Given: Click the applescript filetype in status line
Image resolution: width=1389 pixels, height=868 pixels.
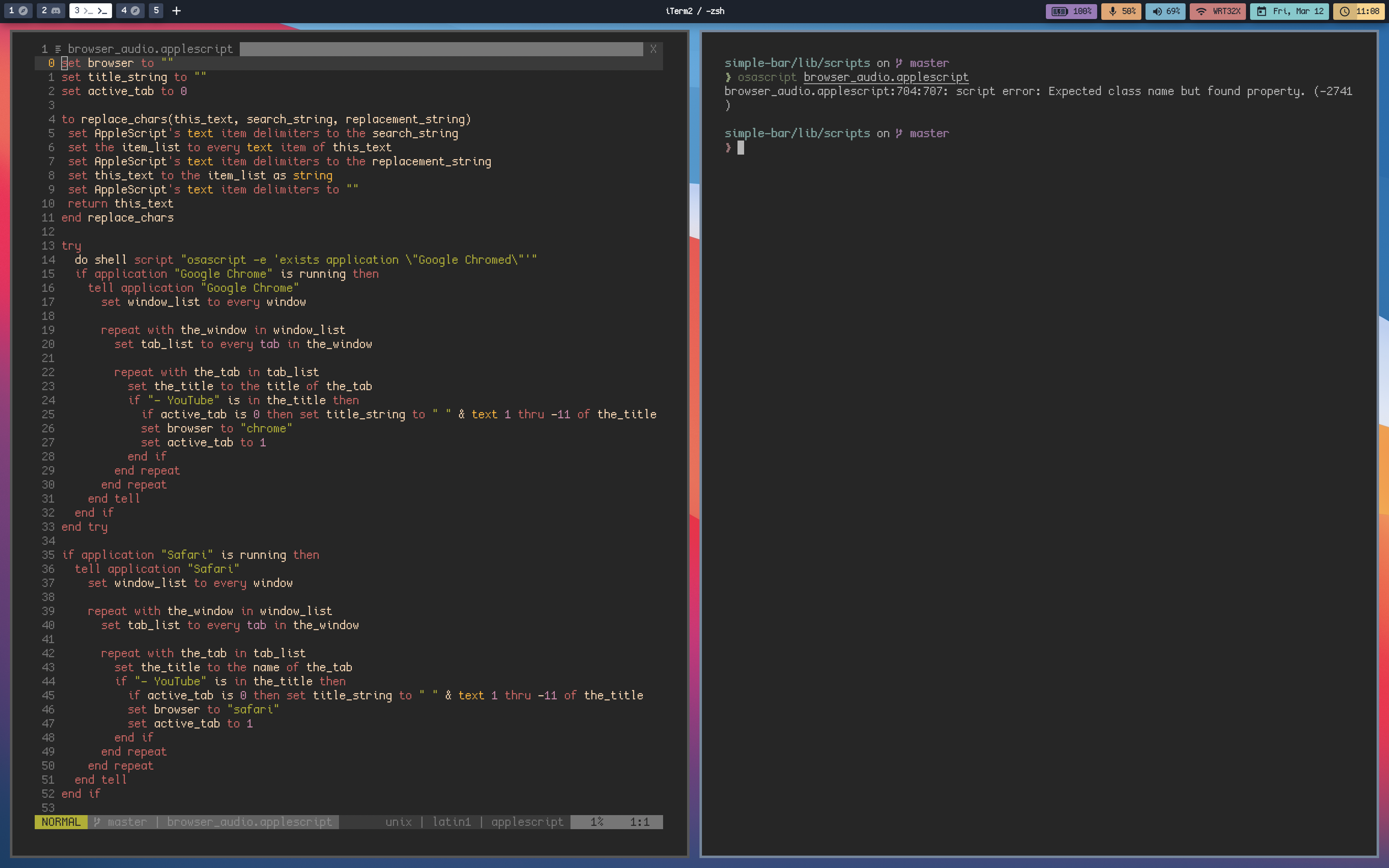Looking at the screenshot, I should tap(527, 822).
